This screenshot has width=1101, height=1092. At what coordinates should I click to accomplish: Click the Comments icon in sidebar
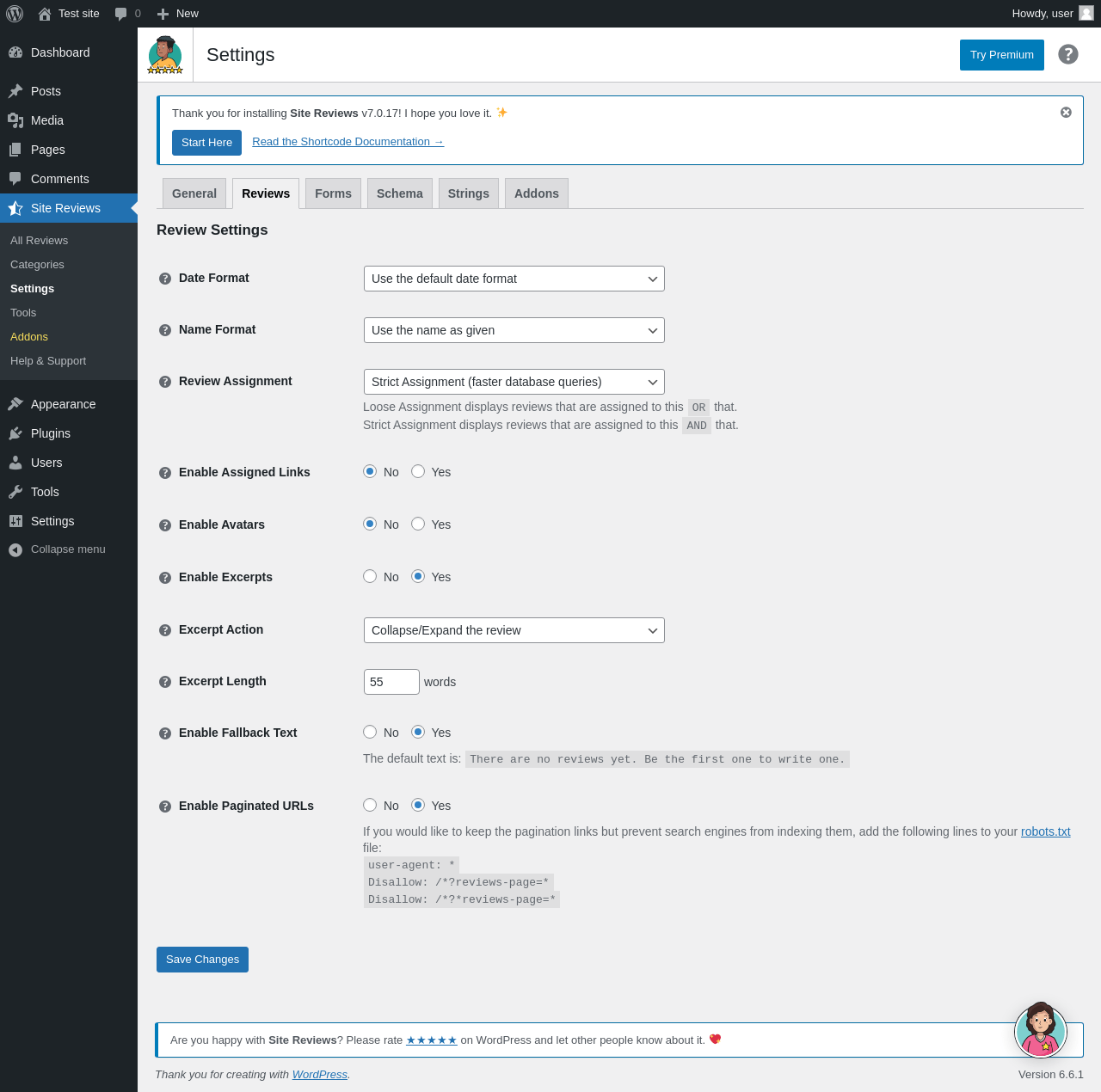click(15, 179)
